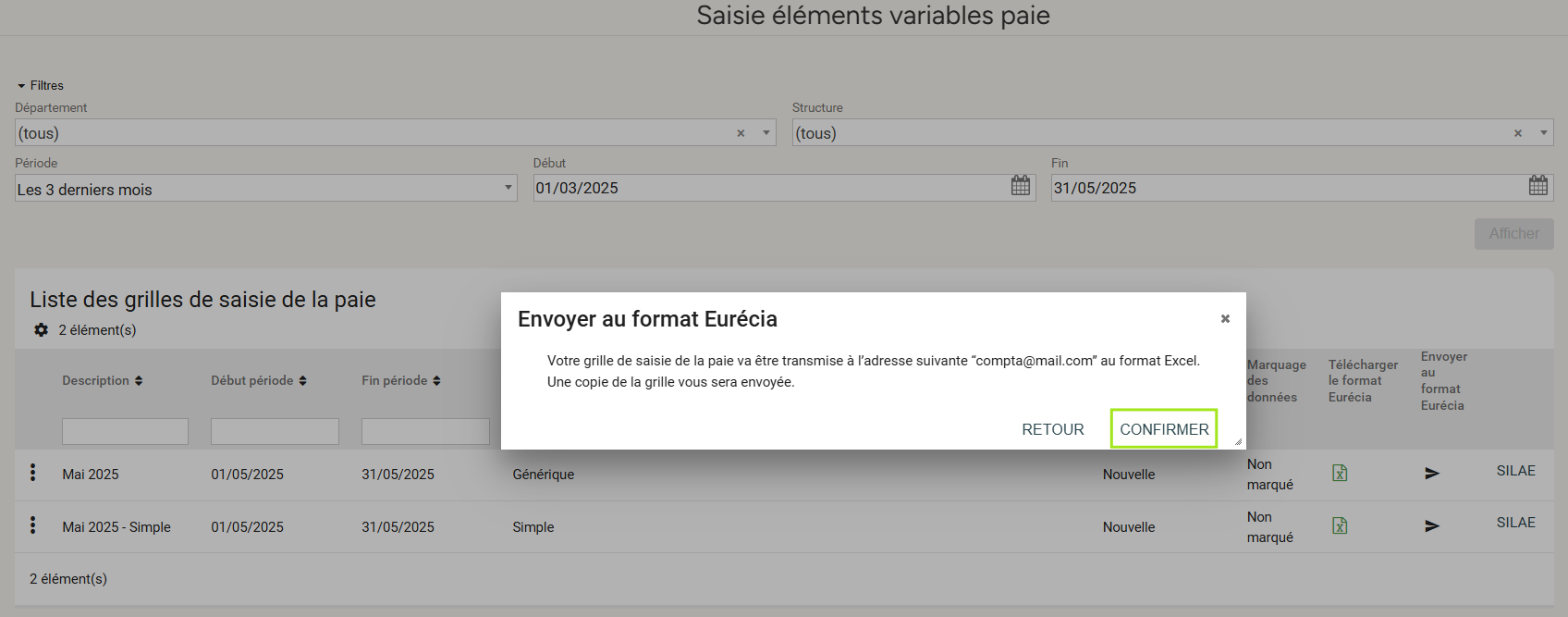The height and width of the screenshot is (617, 1568).
Task: Click the Liste des grilles de saisie heading
Action: pyautogui.click(x=202, y=300)
